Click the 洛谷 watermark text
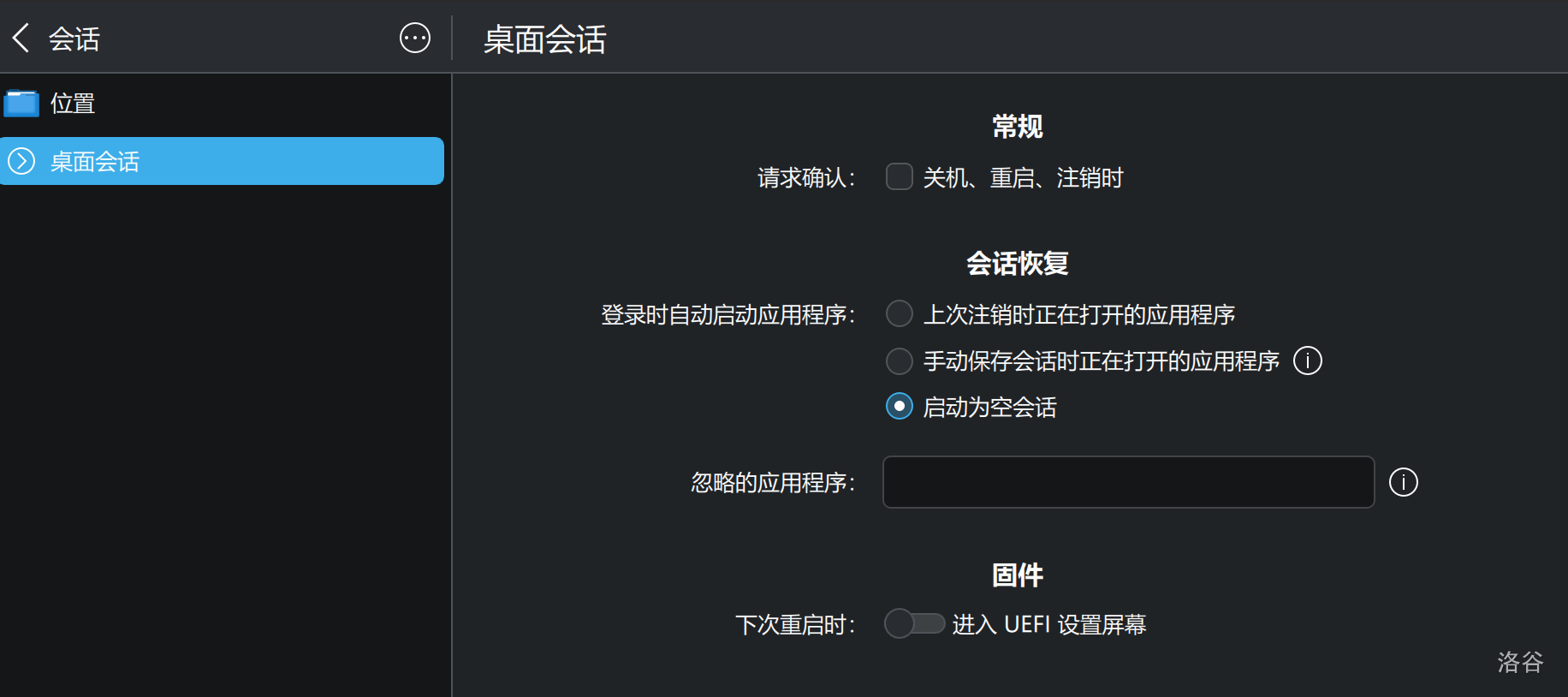1568x697 pixels. (1519, 663)
